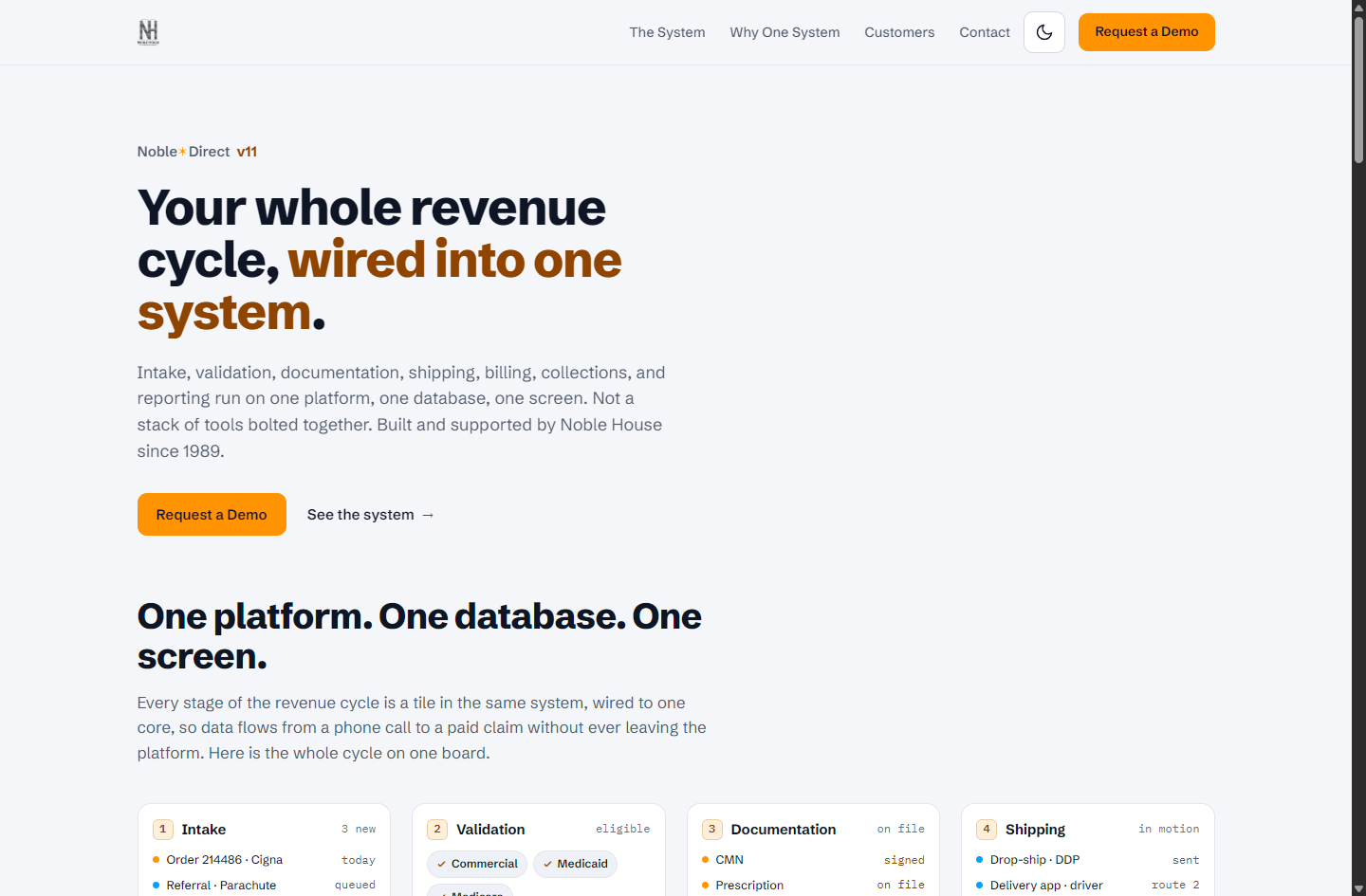This screenshot has width=1366, height=896.
Task: Click the Validation step number 2 badge
Action: click(437, 830)
